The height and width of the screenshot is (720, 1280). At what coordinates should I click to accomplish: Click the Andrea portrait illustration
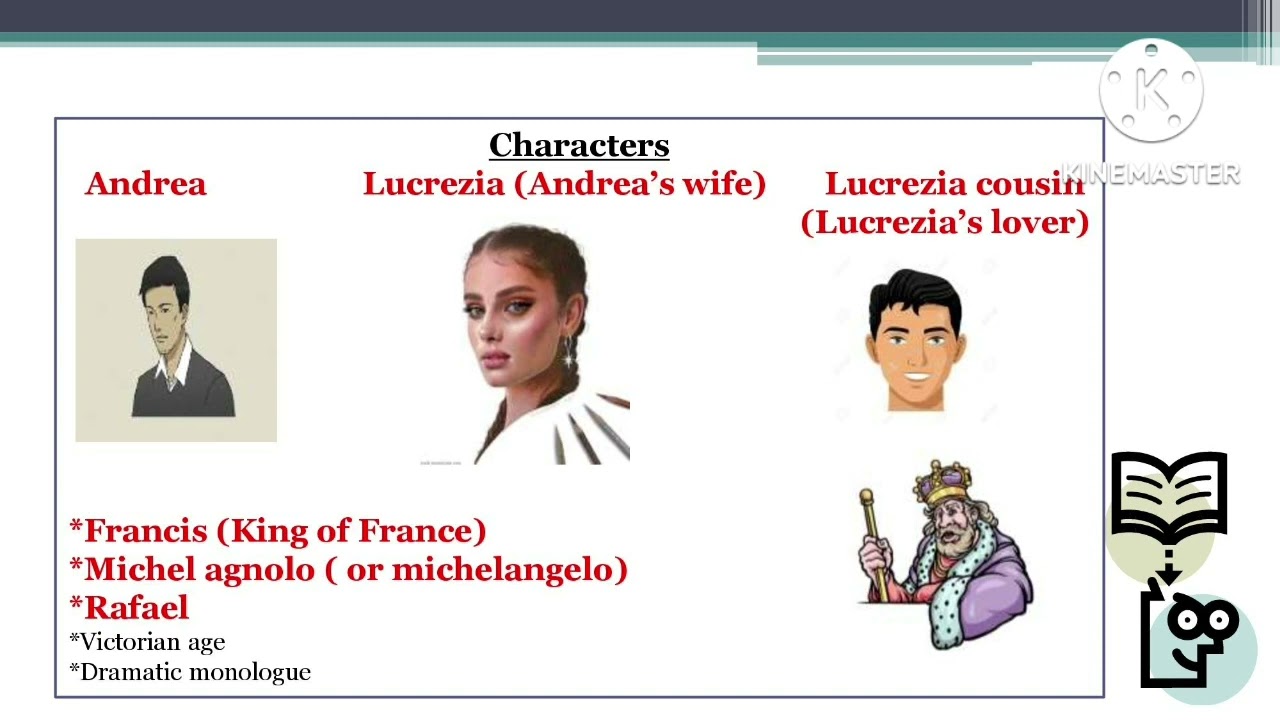[176, 340]
